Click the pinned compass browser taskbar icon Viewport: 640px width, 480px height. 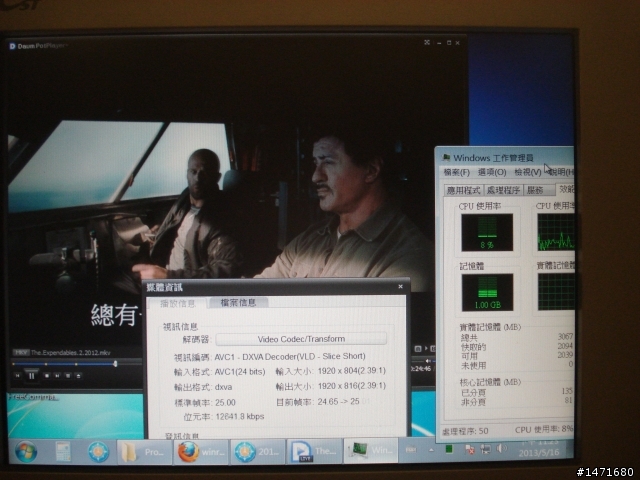click(x=98, y=452)
